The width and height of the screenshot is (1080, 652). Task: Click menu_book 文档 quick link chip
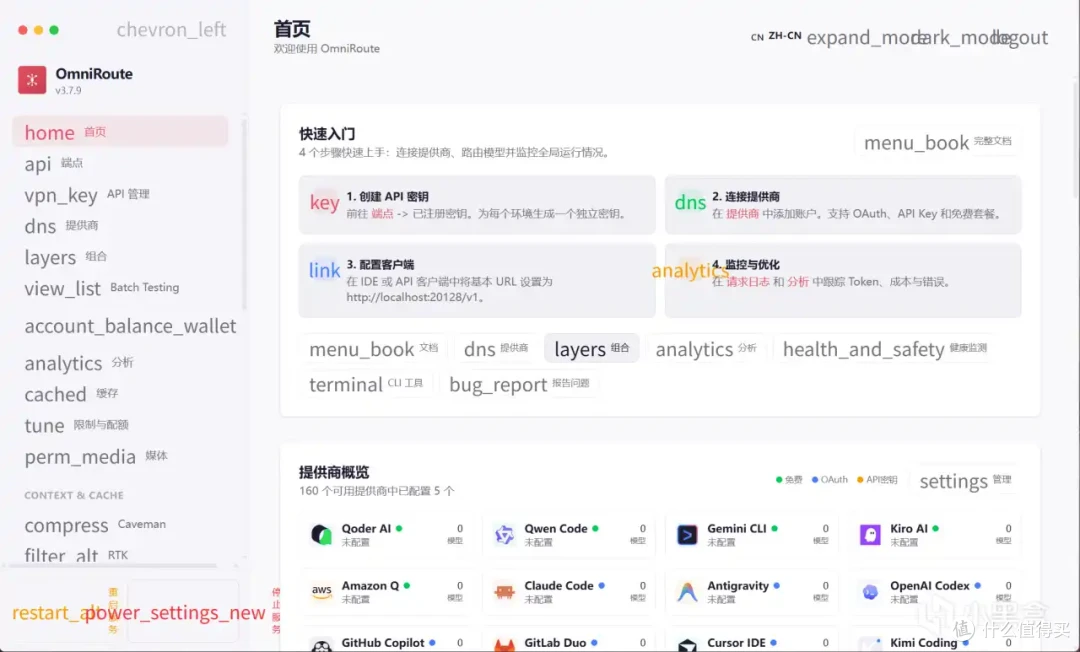373,348
